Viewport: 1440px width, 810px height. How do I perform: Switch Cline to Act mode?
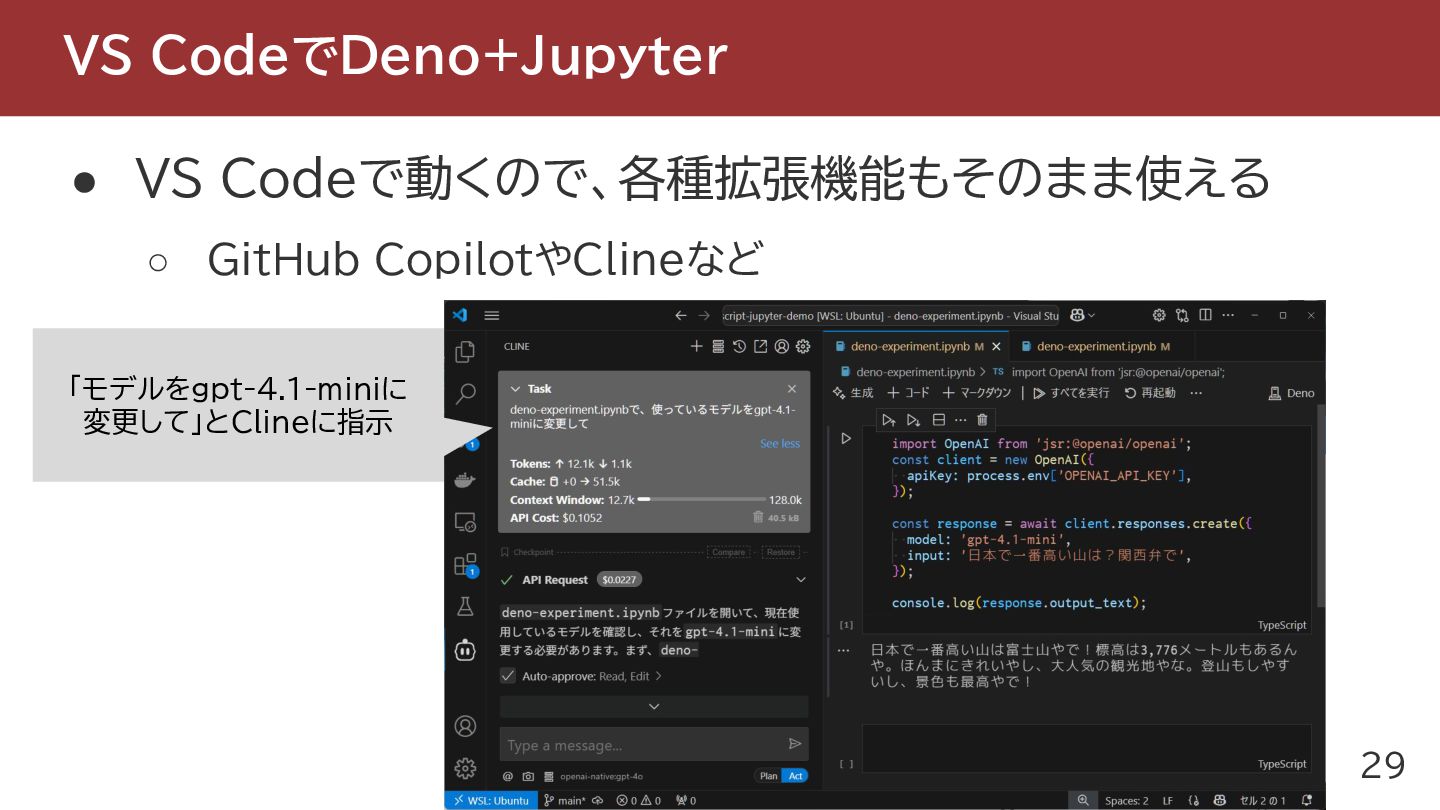795,776
